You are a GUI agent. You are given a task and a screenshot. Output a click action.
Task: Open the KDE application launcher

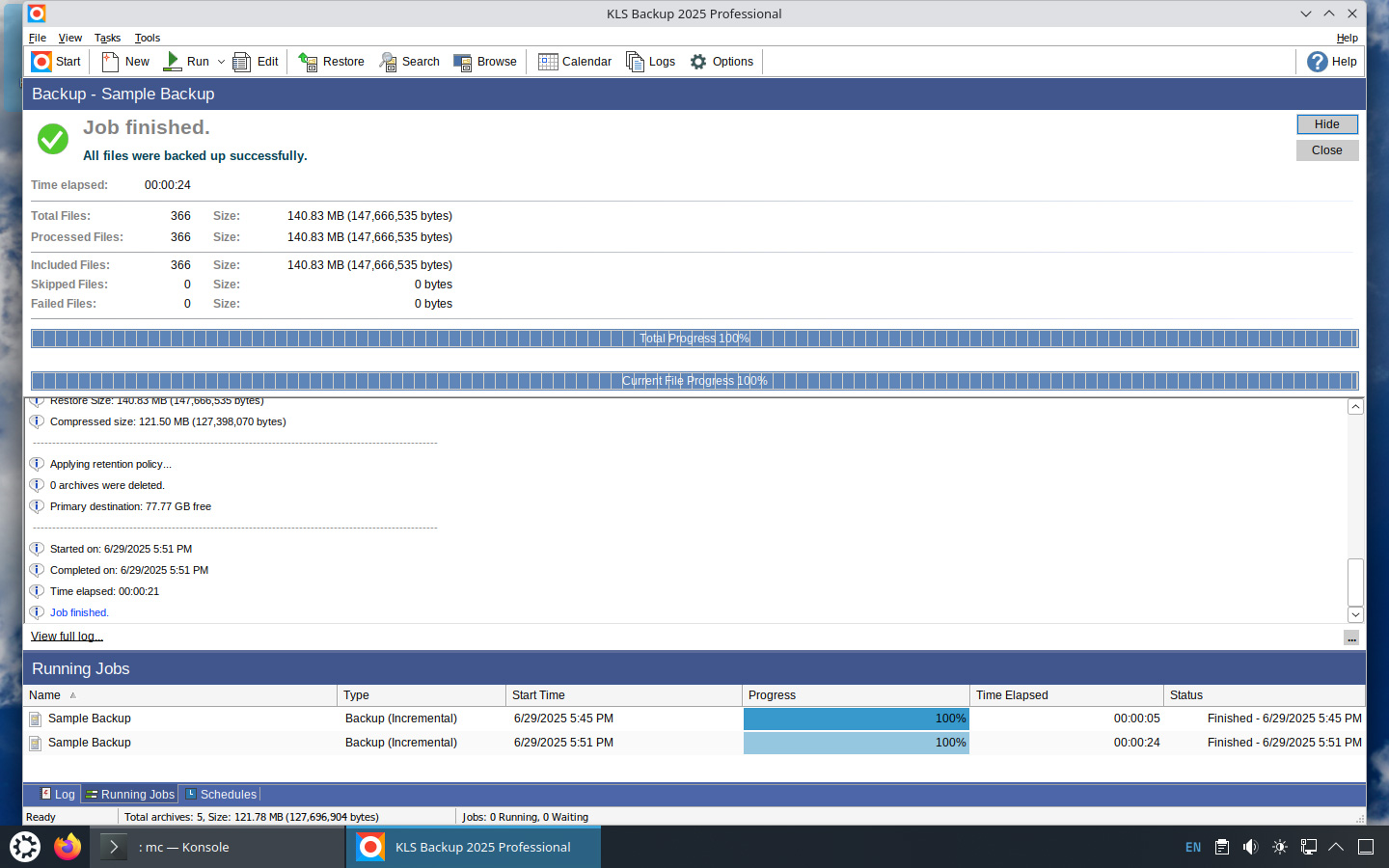click(25, 847)
